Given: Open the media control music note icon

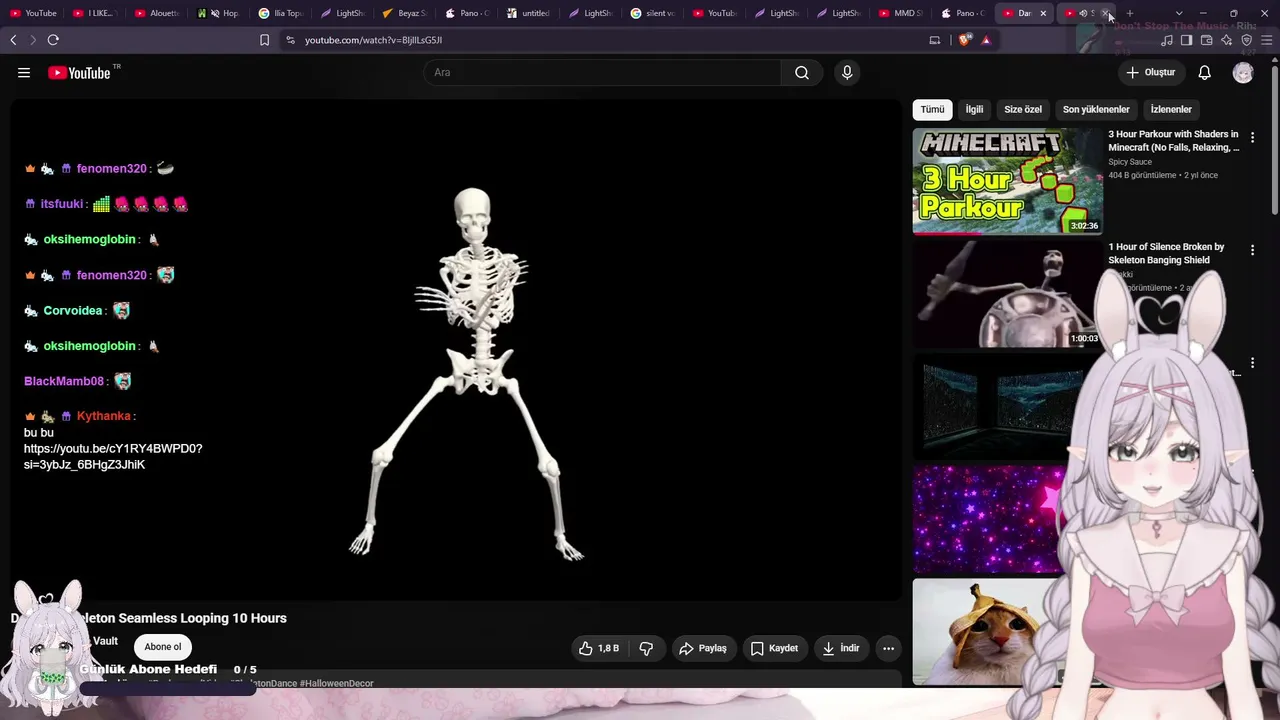Looking at the screenshot, I should (1167, 40).
